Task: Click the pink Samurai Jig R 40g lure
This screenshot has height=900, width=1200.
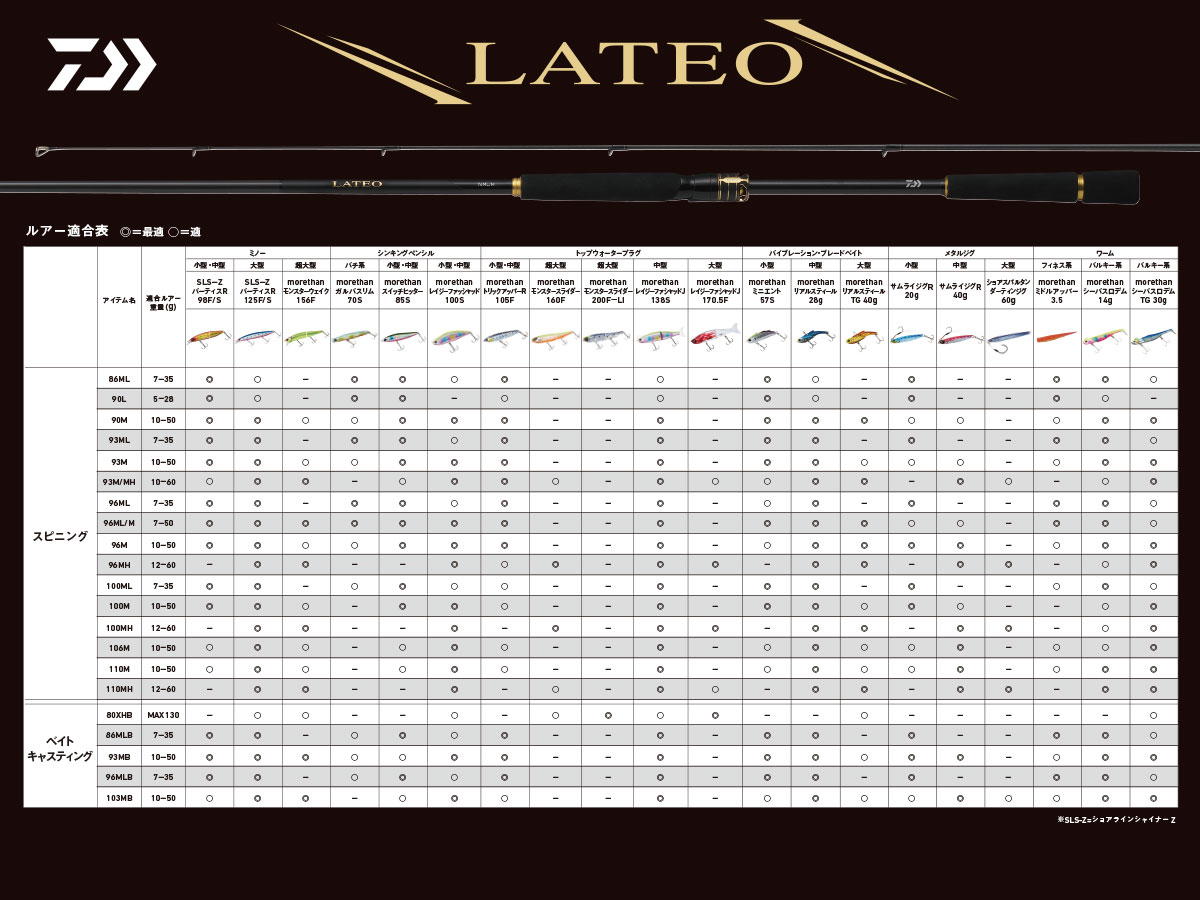Action: (x=960, y=338)
